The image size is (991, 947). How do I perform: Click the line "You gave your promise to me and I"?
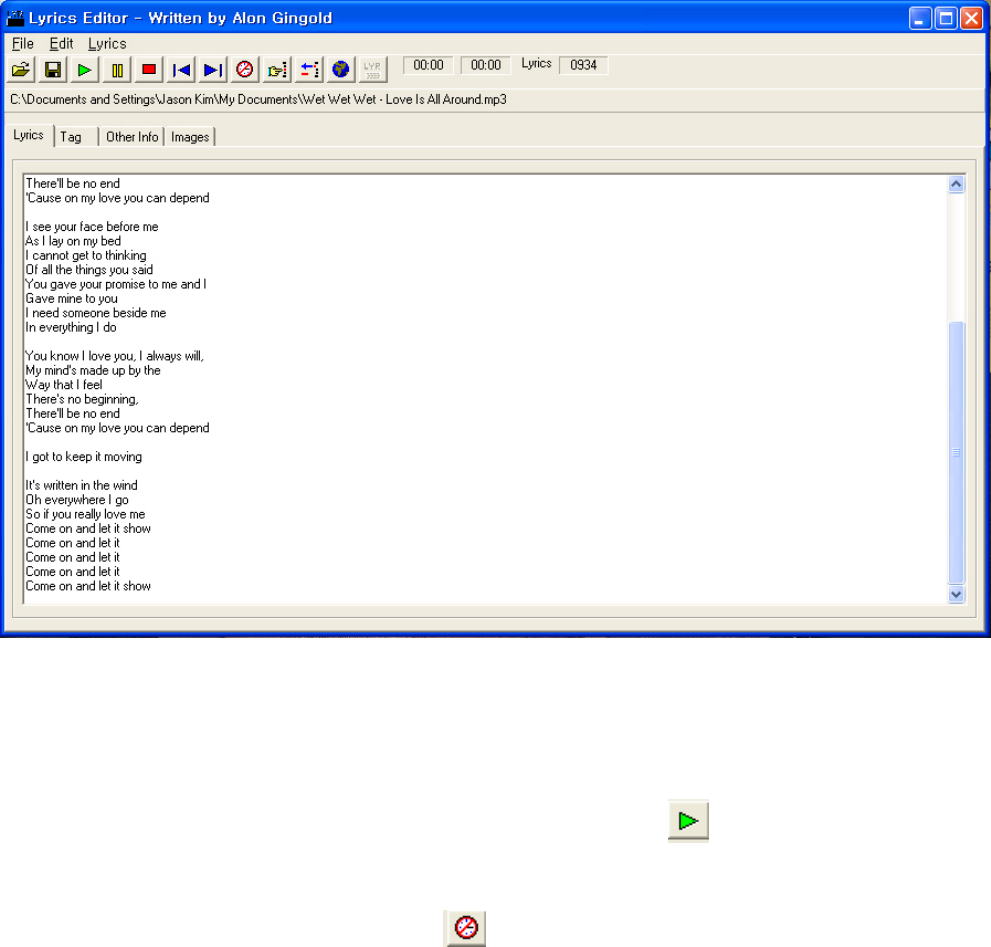[116, 284]
